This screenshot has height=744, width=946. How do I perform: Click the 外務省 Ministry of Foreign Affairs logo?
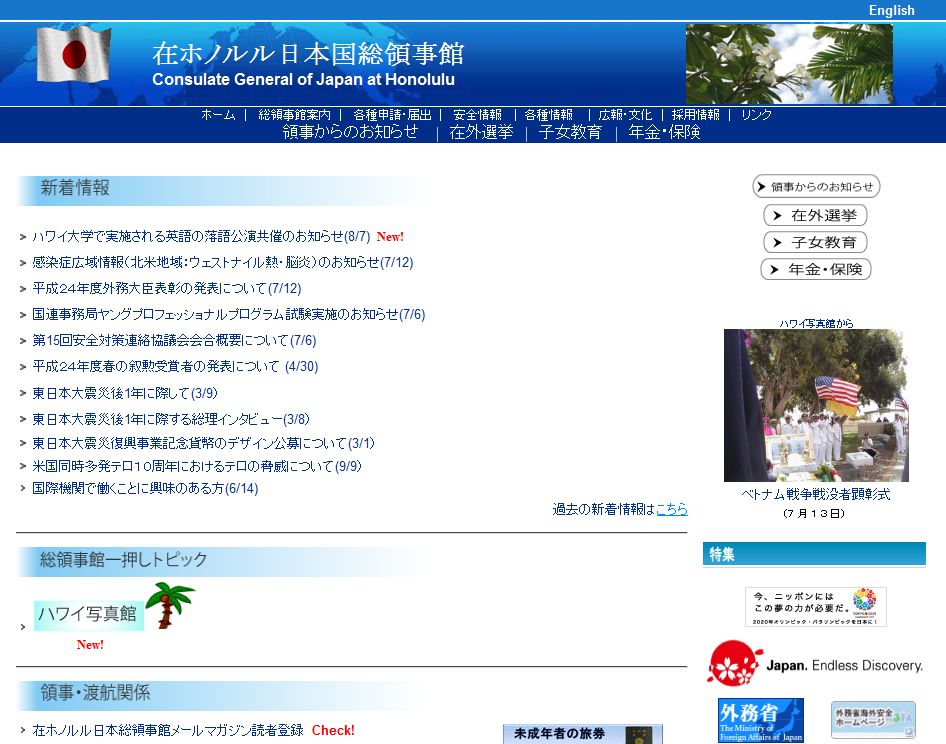[760, 720]
